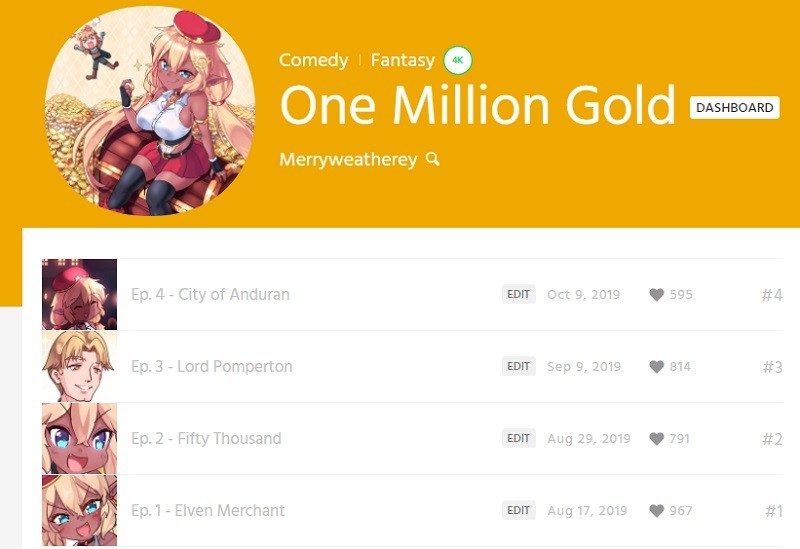
Task: Select the Comedy genre link
Action: point(313,60)
